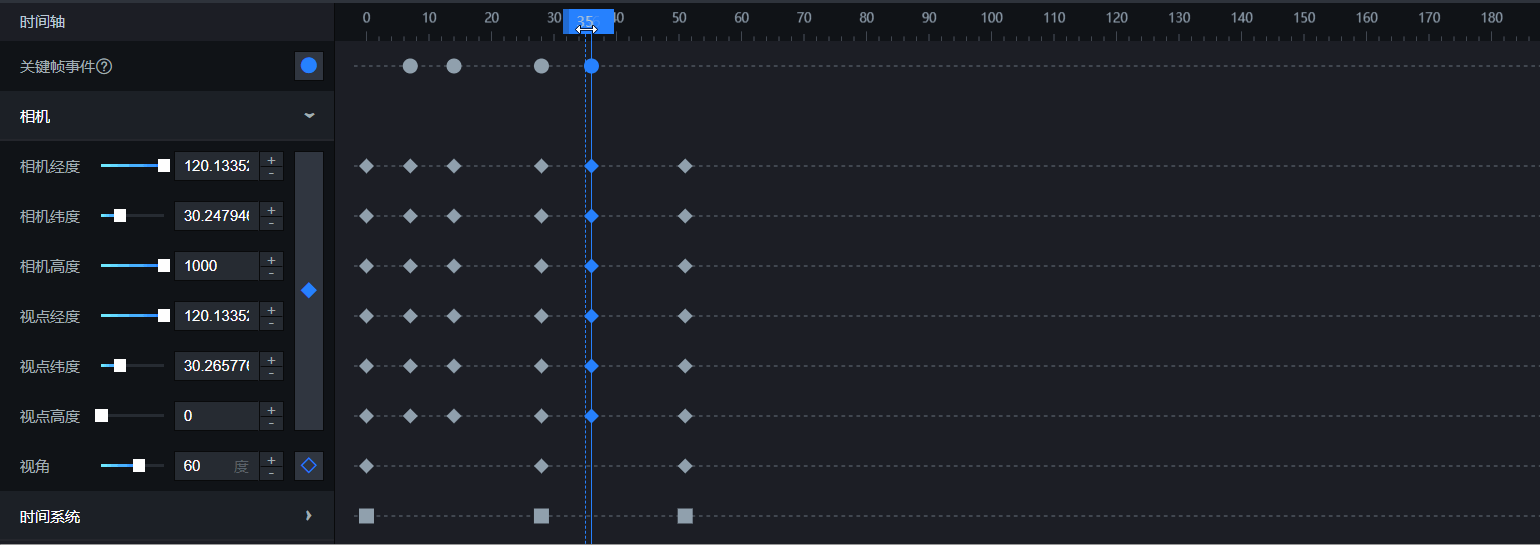1540x545 pixels.
Task: Select the blue keyframe event circle at frame 35
Action: [x=591, y=66]
